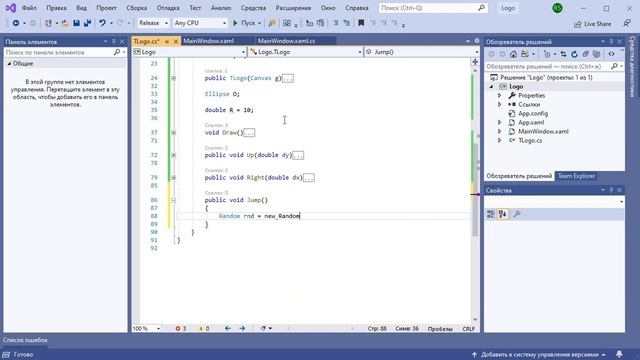Expand the collapsed Draw() method
The height and width of the screenshot is (360, 640).
[173, 133]
